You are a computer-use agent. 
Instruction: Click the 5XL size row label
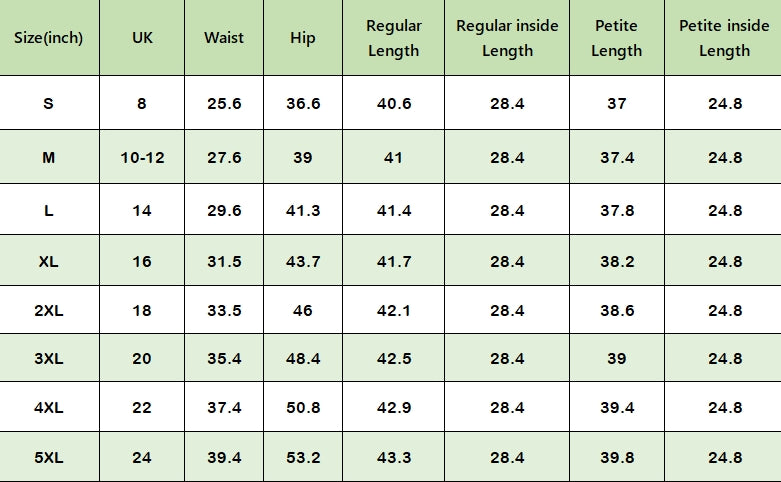tap(49, 458)
